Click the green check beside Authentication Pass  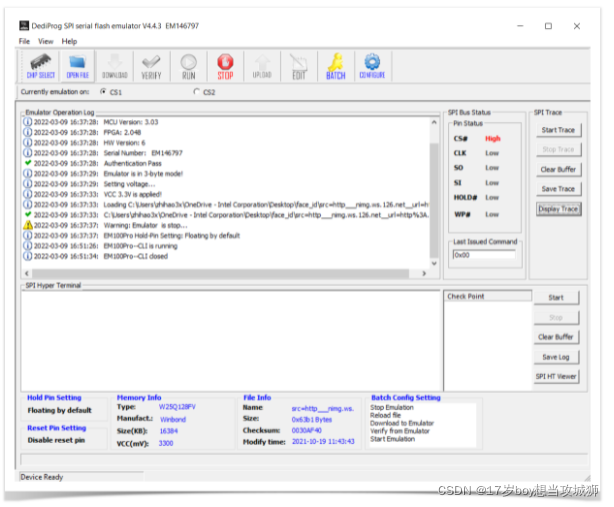(27, 163)
